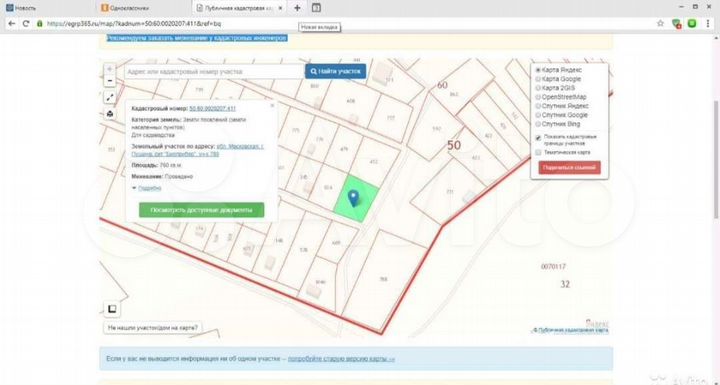This screenshot has height=385, width=720.
Task: Open land plot address link in popup
Action: 197,150
